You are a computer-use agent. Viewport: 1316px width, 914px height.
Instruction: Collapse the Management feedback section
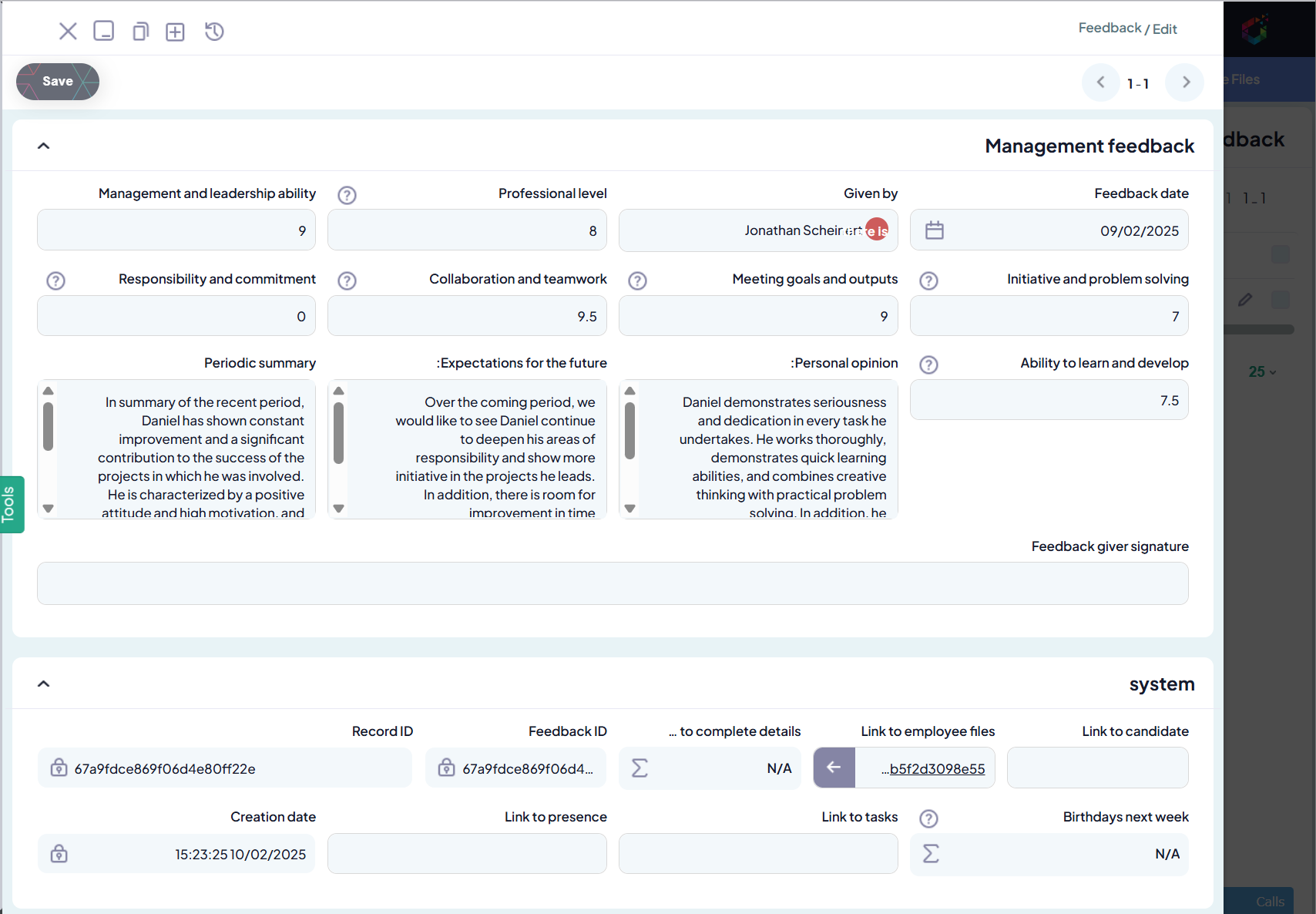pos(44,146)
